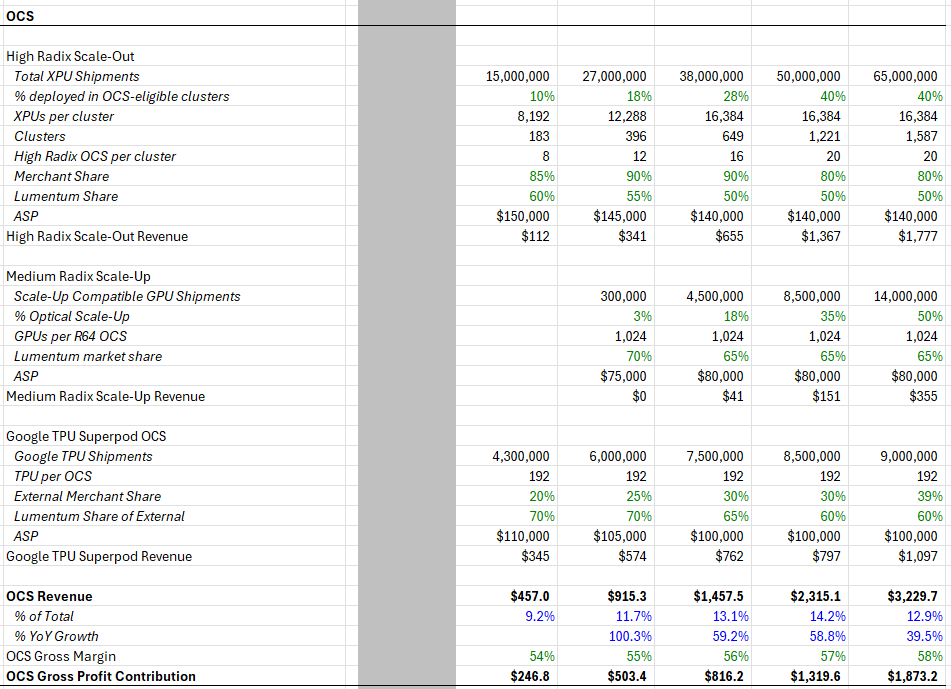Select the 15,000,000 XPU shipments cell
Image resolution: width=951 pixels, height=689 pixels.
(517, 76)
